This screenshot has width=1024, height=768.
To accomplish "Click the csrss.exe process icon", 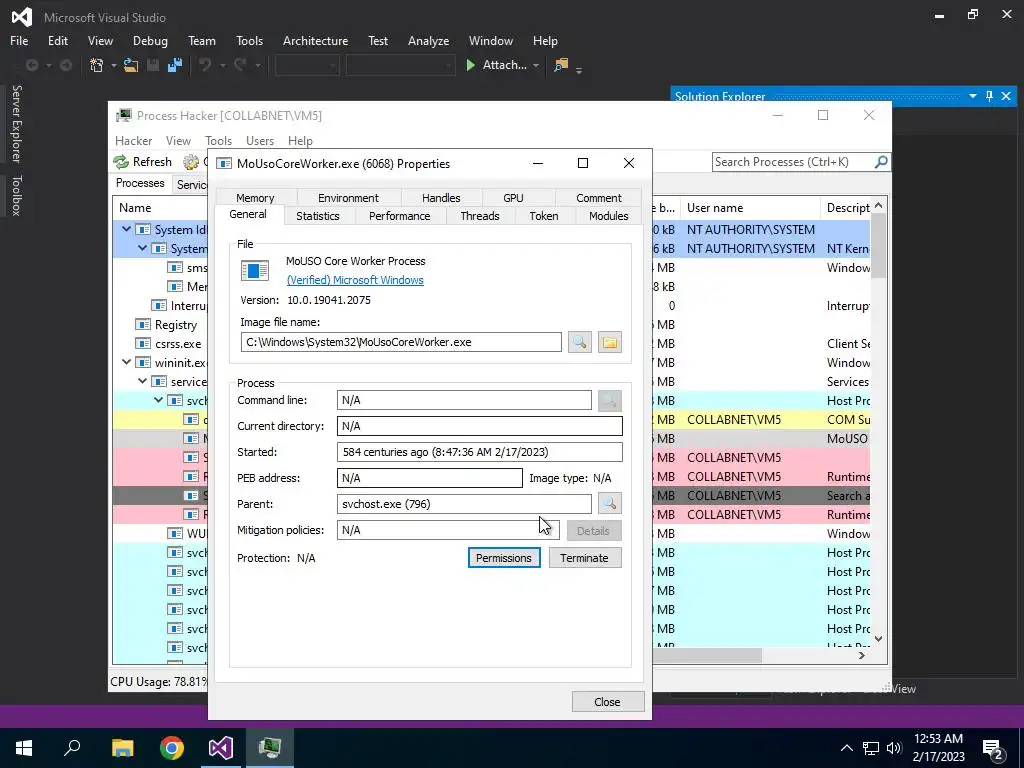I will (x=143, y=344).
